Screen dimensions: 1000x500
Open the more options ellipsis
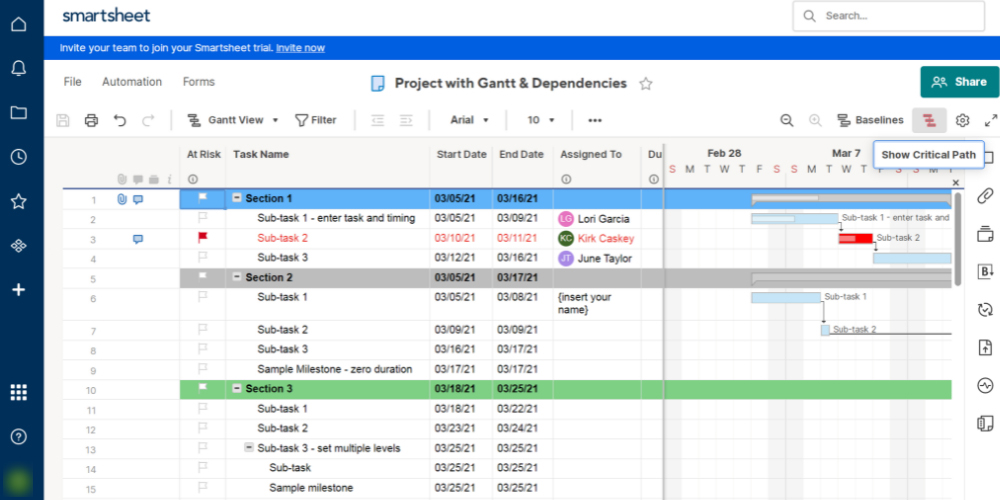(595, 120)
